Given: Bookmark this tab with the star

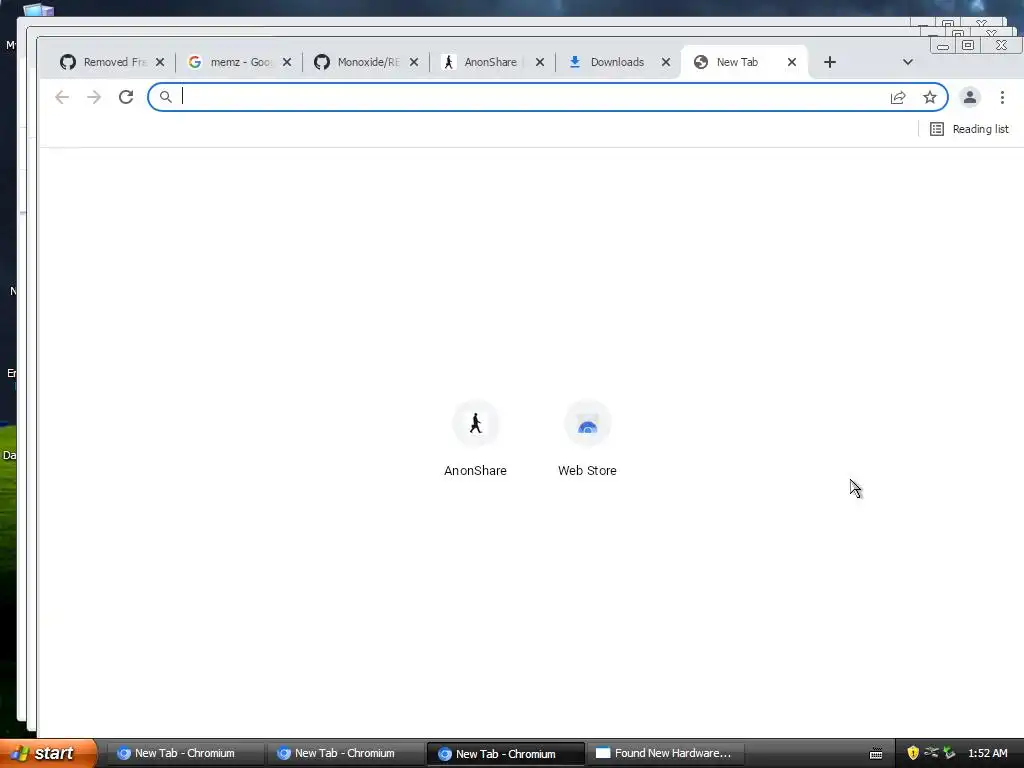Looking at the screenshot, I should click(930, 97).
